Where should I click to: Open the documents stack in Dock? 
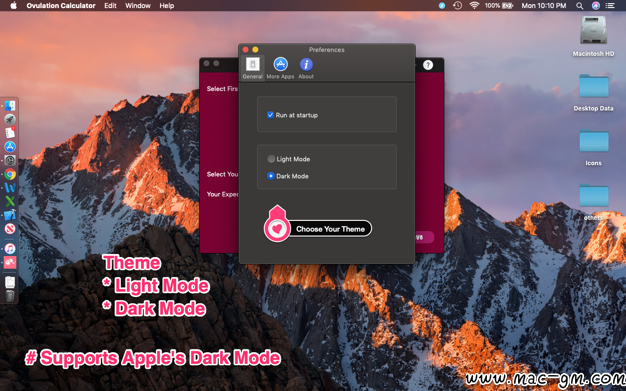pyautogui.click(x=10, y=282)
